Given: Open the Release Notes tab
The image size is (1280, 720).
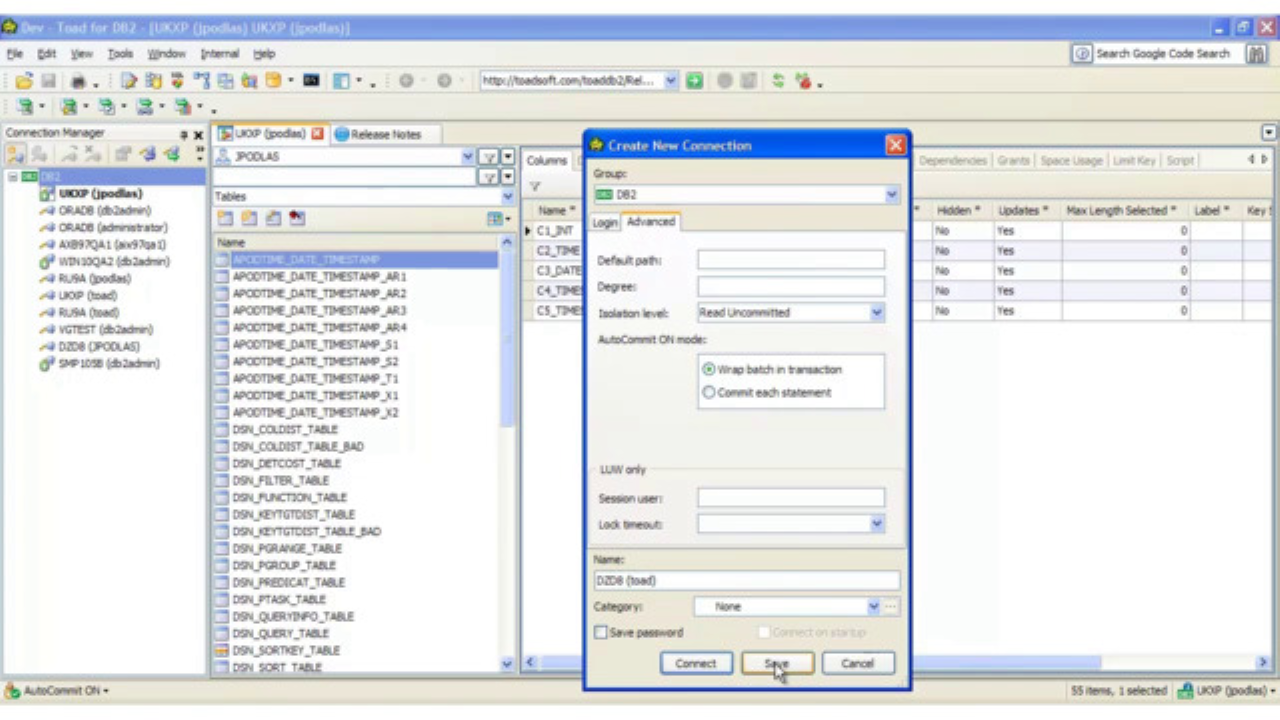Looking at the screenshot, I should pos(385,134).
